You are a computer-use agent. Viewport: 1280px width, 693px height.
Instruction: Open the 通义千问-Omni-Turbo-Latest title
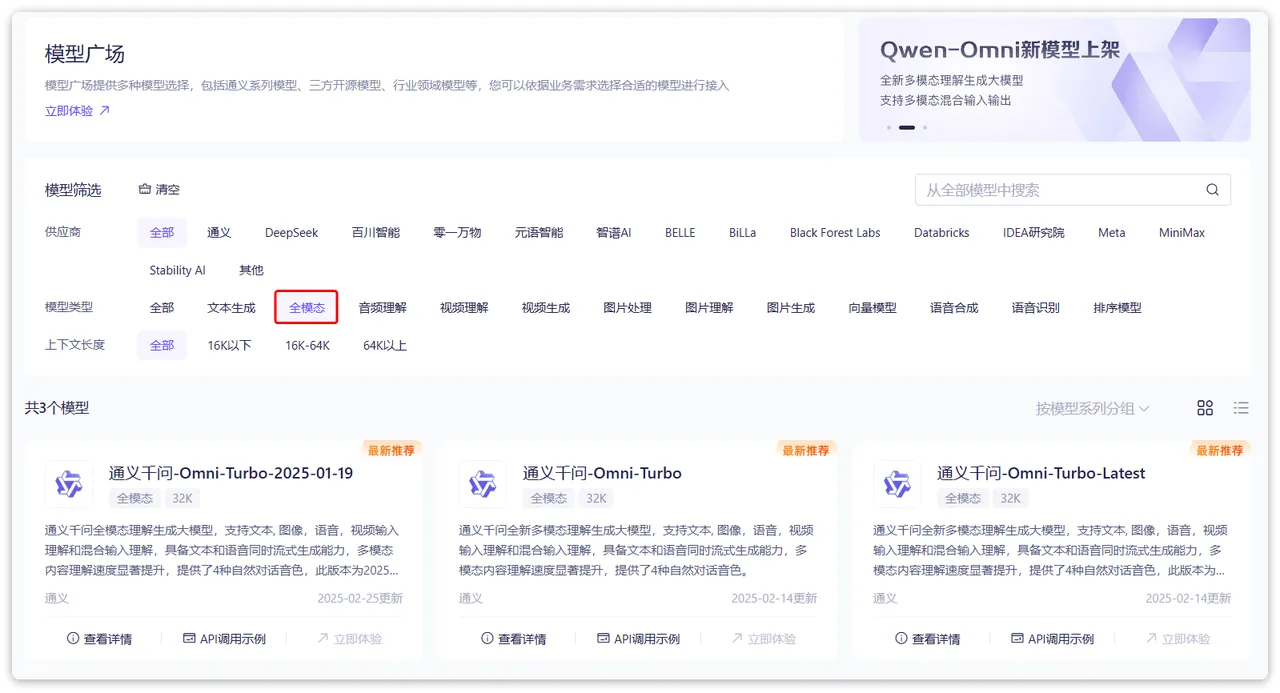tap(1041, 473)
